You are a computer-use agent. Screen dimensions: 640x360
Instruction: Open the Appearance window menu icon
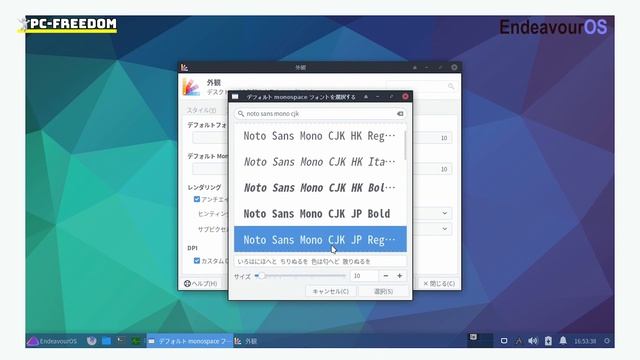pos(184,67)
